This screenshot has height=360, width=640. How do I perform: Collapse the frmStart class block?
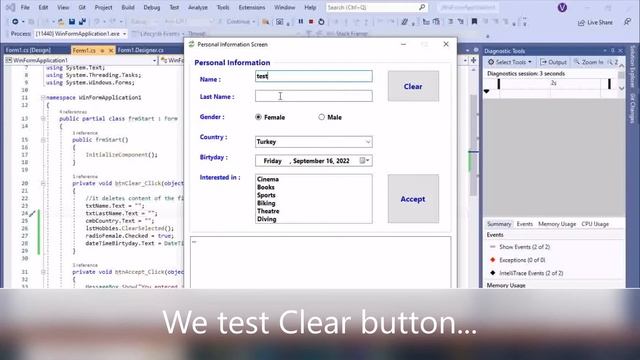click(43, 119)
